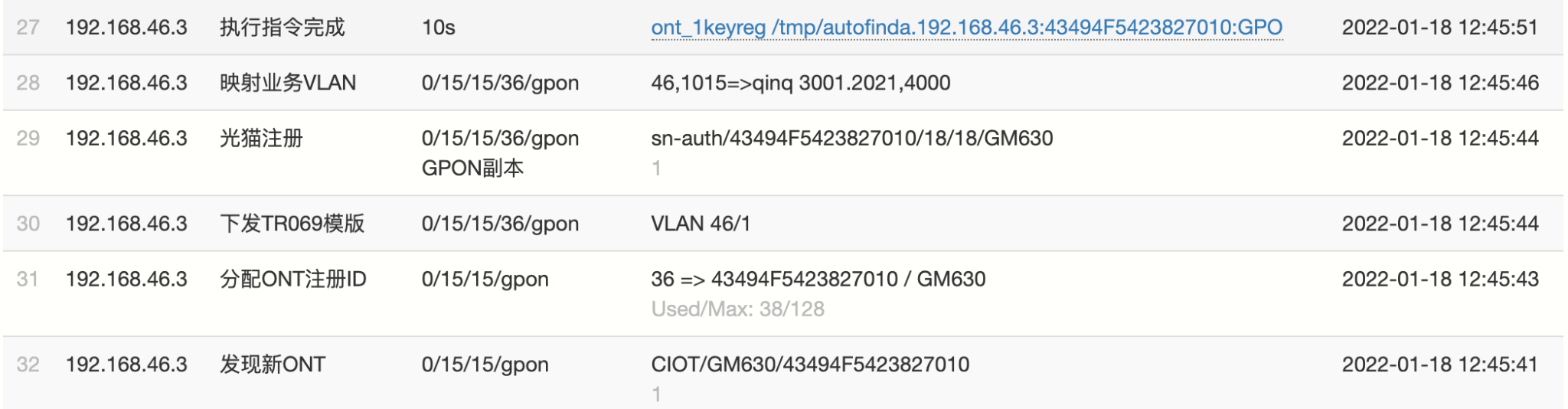Select the 分配ONT注册ID entry
Viewport: 1568px width, 409px height.
tap(292, 279)
